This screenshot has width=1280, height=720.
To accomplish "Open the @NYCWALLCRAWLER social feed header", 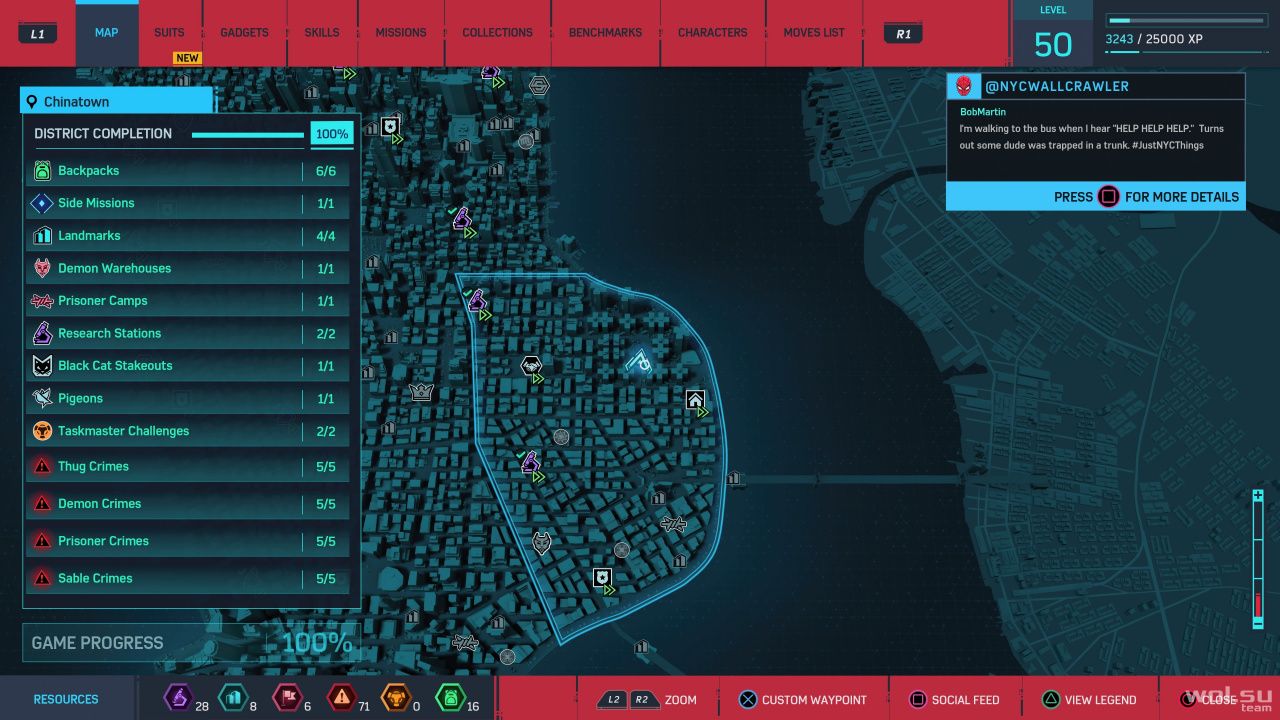I will [1095, 86].
